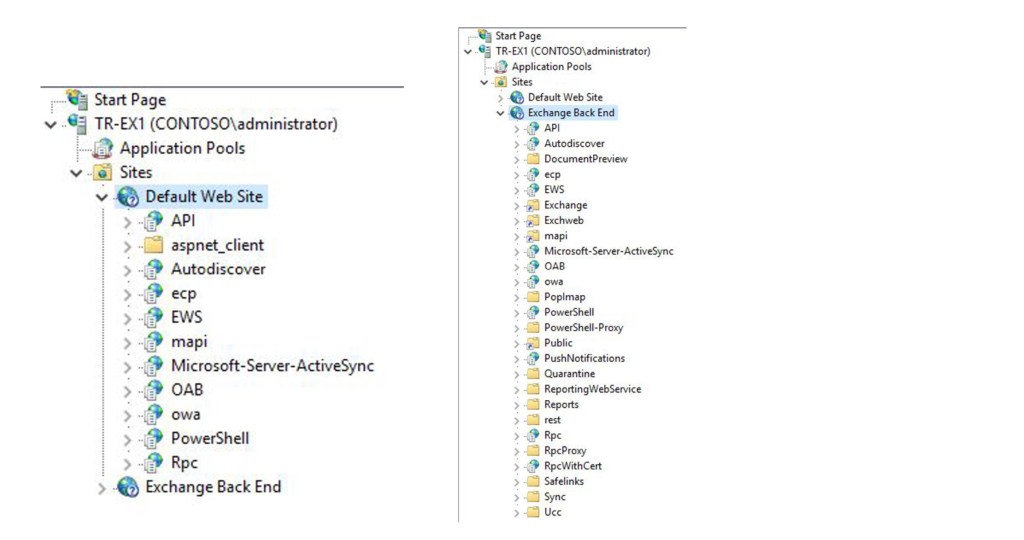This screenshot has width=1024, height=540.
Task: Open the rest folder item
Action: coord(553,420)
